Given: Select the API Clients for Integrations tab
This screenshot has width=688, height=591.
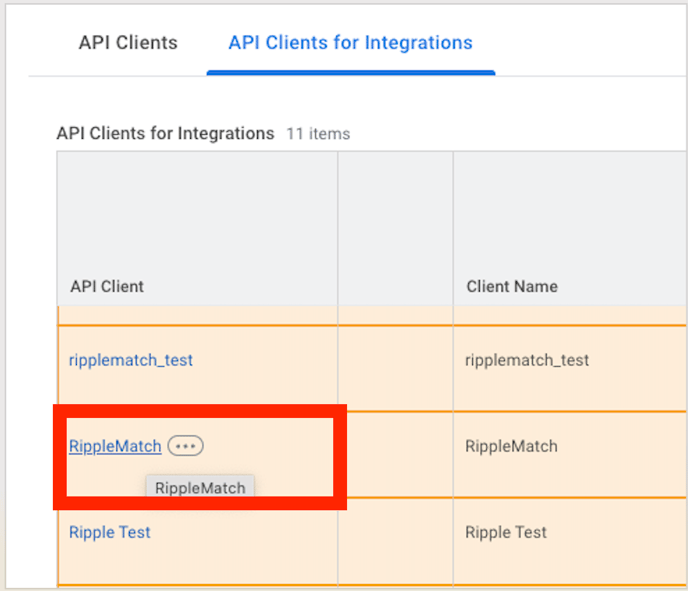Looking at the screenshot, I should (350, 43).
